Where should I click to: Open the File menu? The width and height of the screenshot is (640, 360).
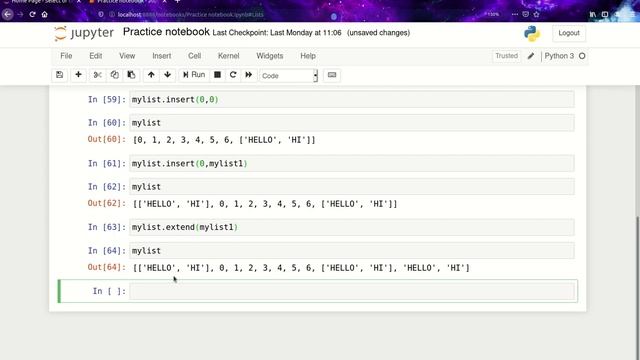click(66, 56)
